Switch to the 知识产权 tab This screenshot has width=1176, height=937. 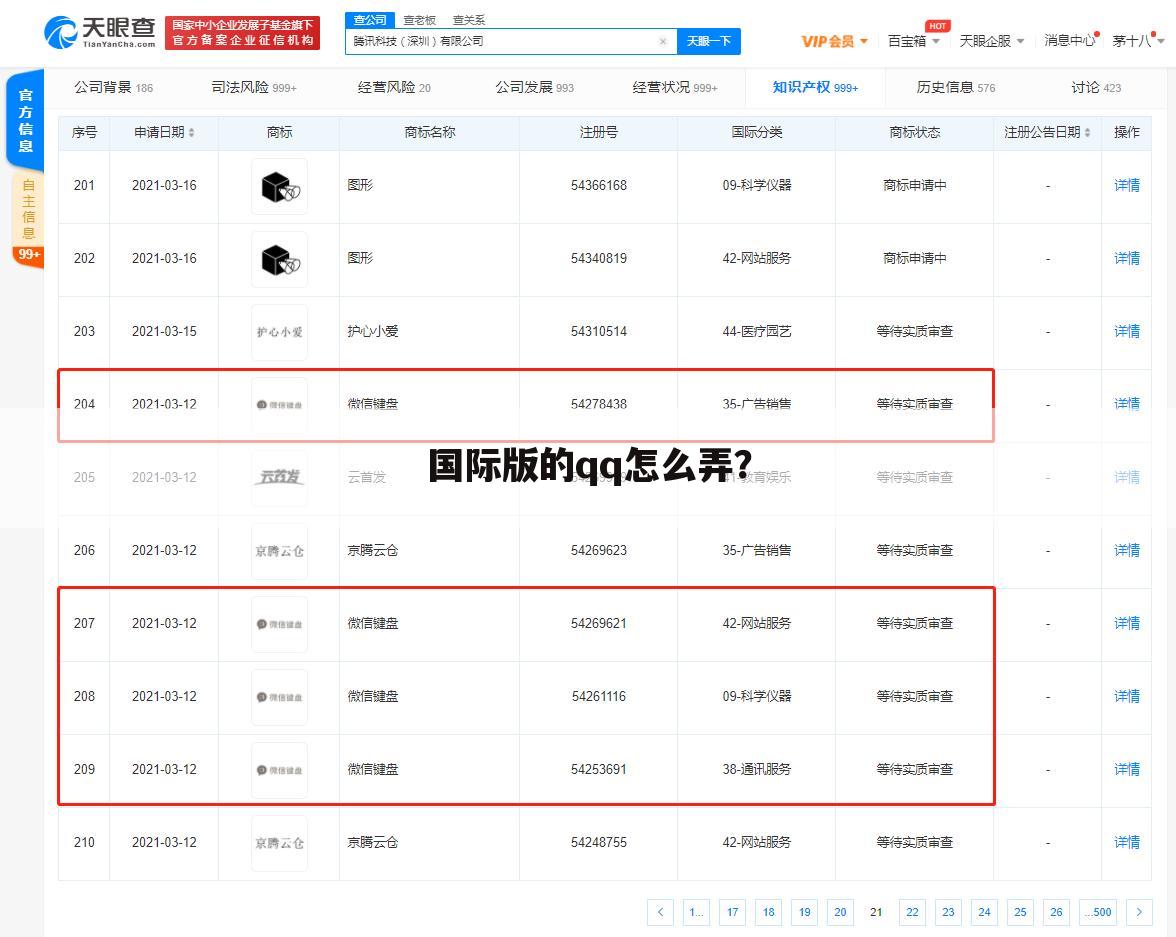pos(815,88)
